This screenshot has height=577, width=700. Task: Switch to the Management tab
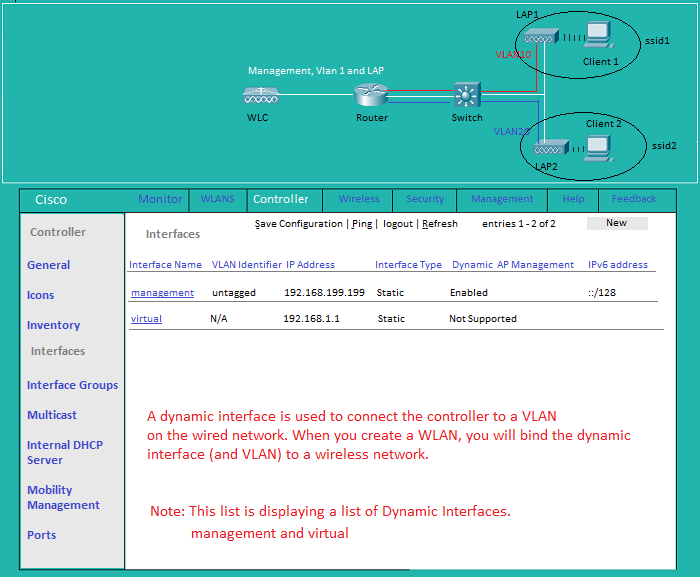coord(502,199)
